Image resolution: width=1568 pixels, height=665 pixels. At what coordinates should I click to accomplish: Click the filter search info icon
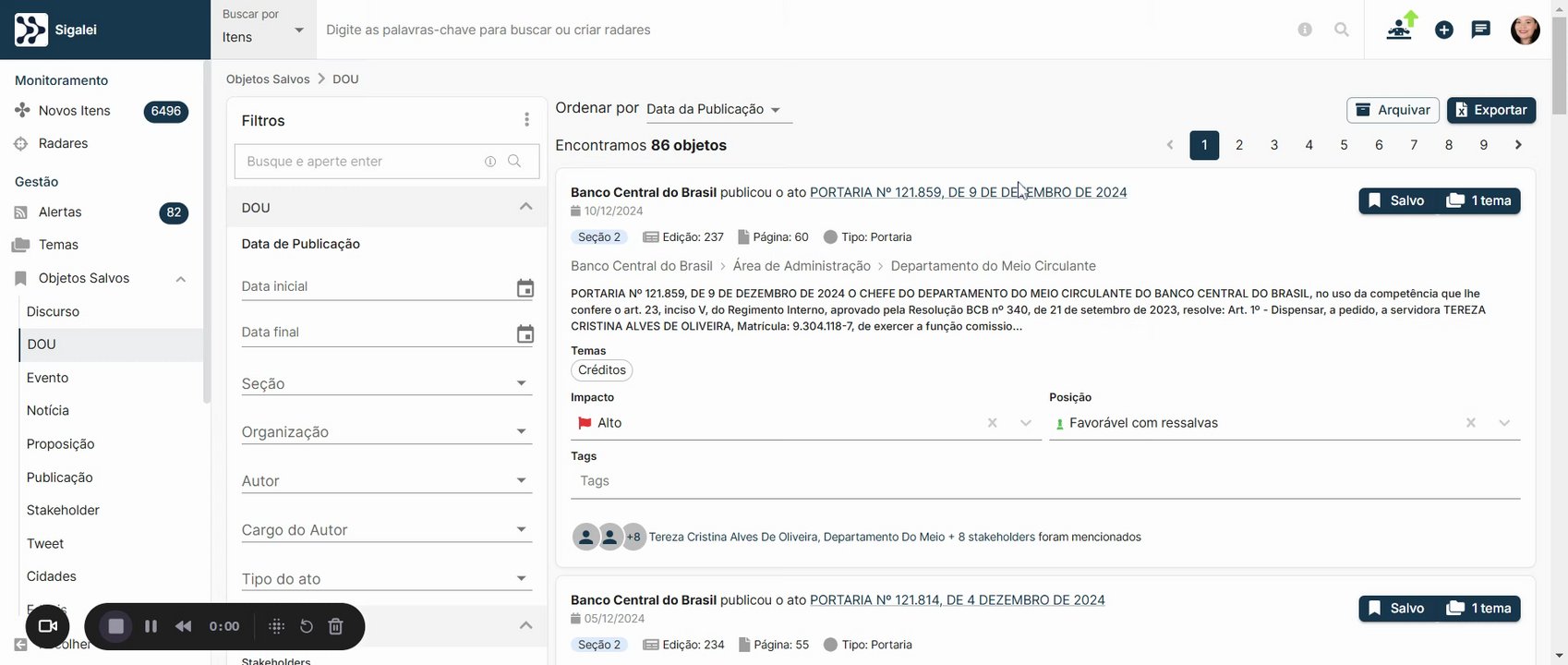490,162
